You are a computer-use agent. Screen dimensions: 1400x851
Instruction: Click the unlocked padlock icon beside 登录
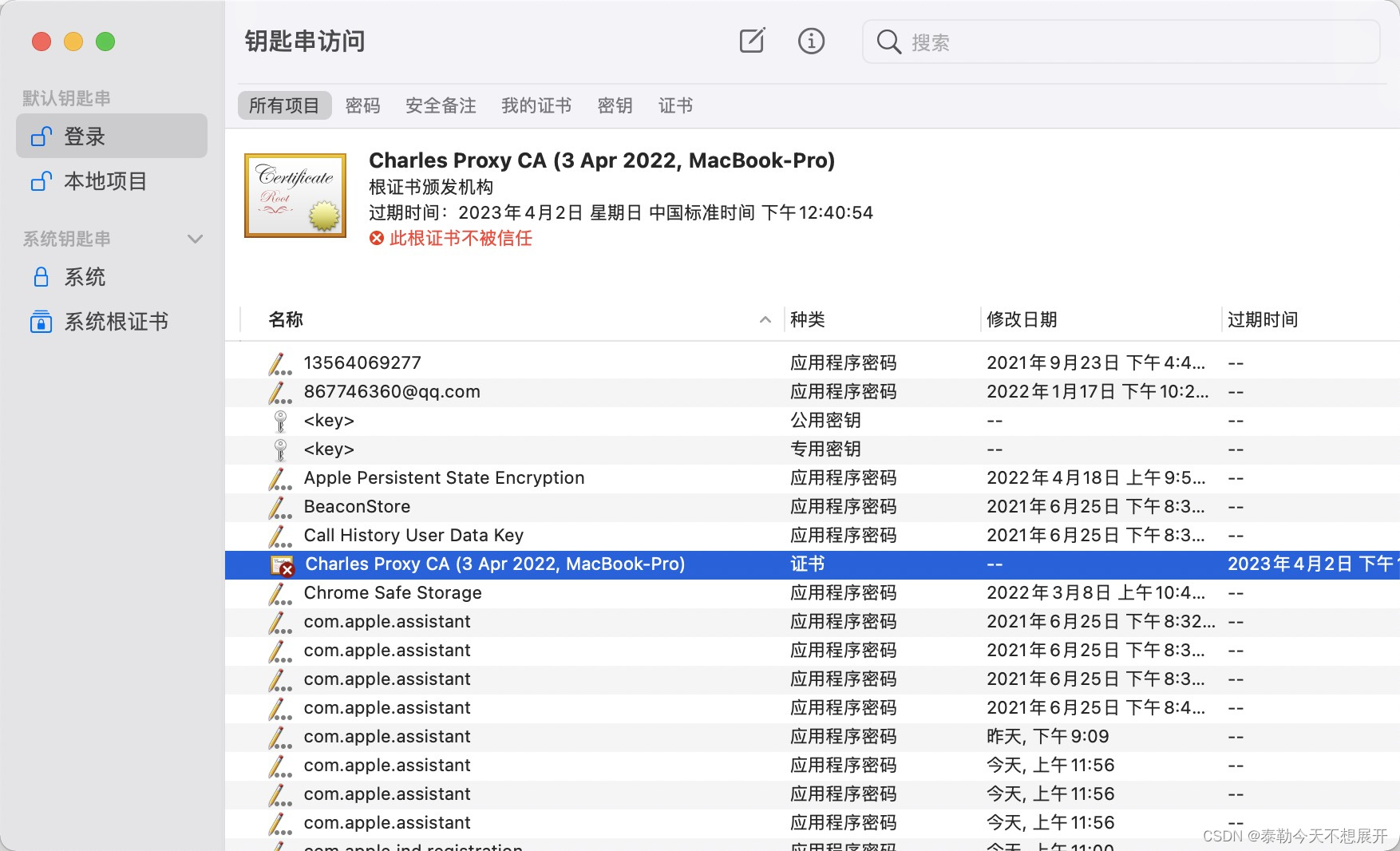(42, 137)
